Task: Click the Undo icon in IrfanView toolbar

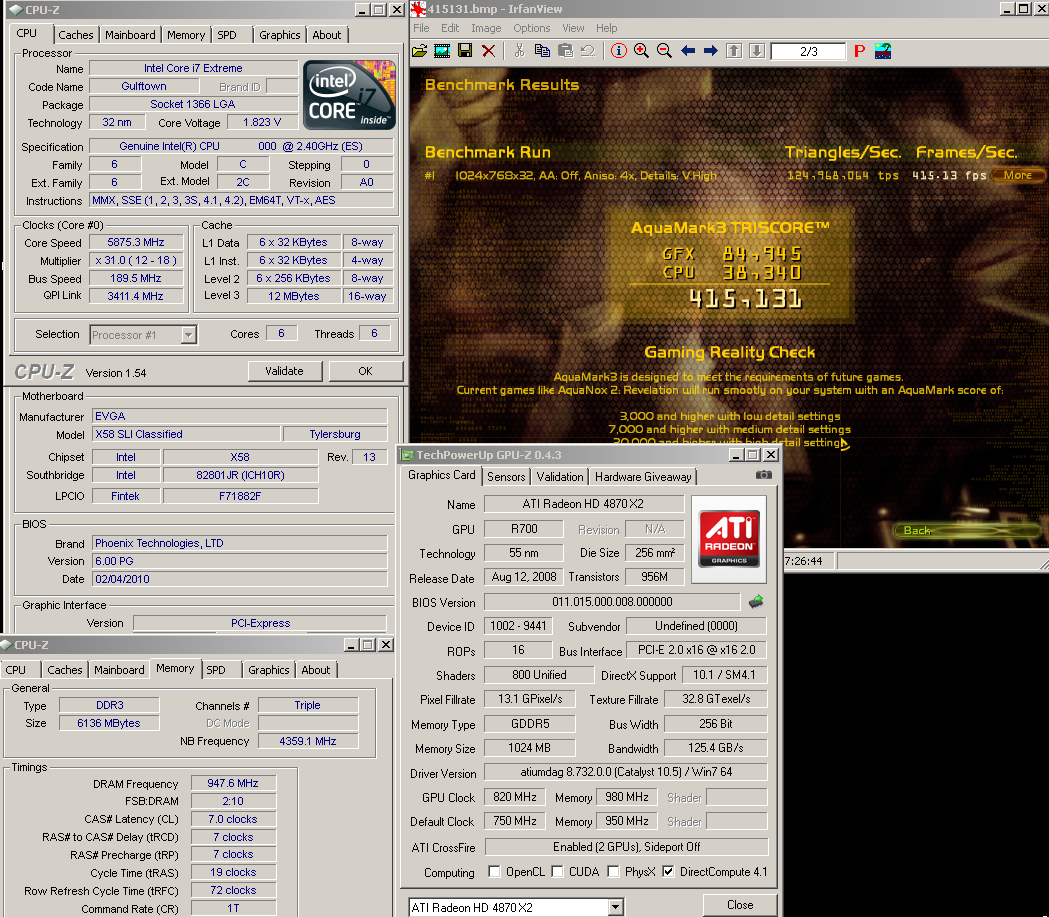Action: click(588, 51)
